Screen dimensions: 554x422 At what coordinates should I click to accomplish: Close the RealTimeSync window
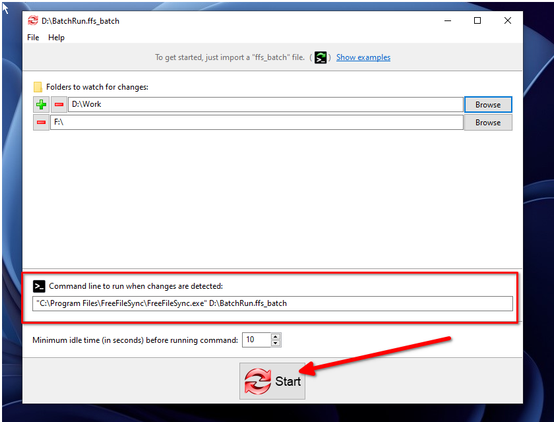point(508,21)
